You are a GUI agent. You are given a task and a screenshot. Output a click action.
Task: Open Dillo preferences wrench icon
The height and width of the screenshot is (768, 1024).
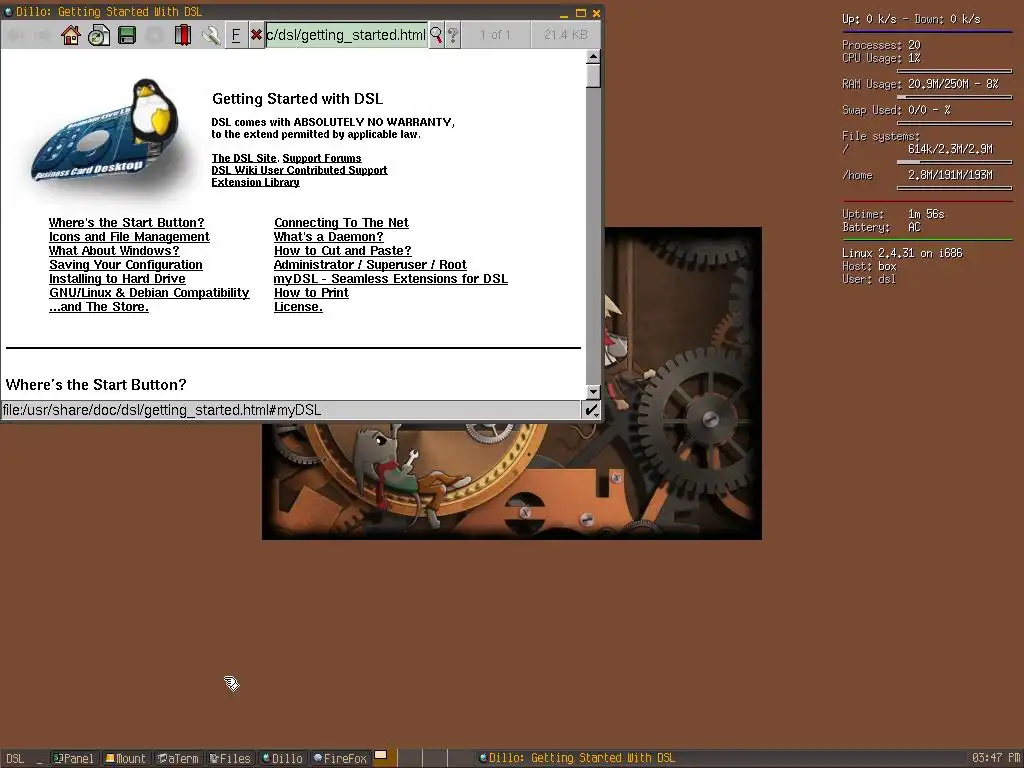210,35
